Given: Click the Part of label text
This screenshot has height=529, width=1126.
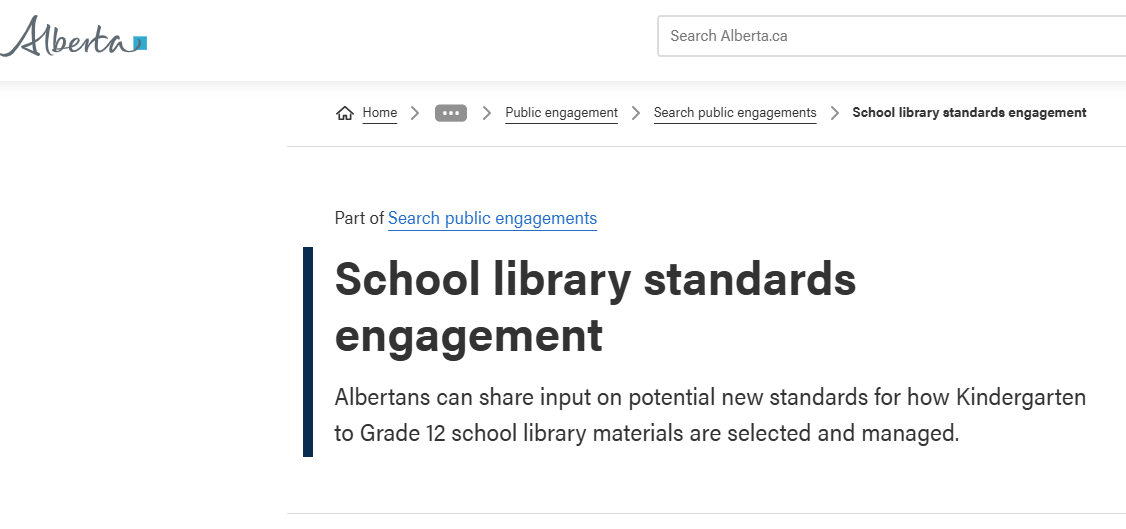Looking at the screenshot, I should pyautogui.click(x=359, y=218).
